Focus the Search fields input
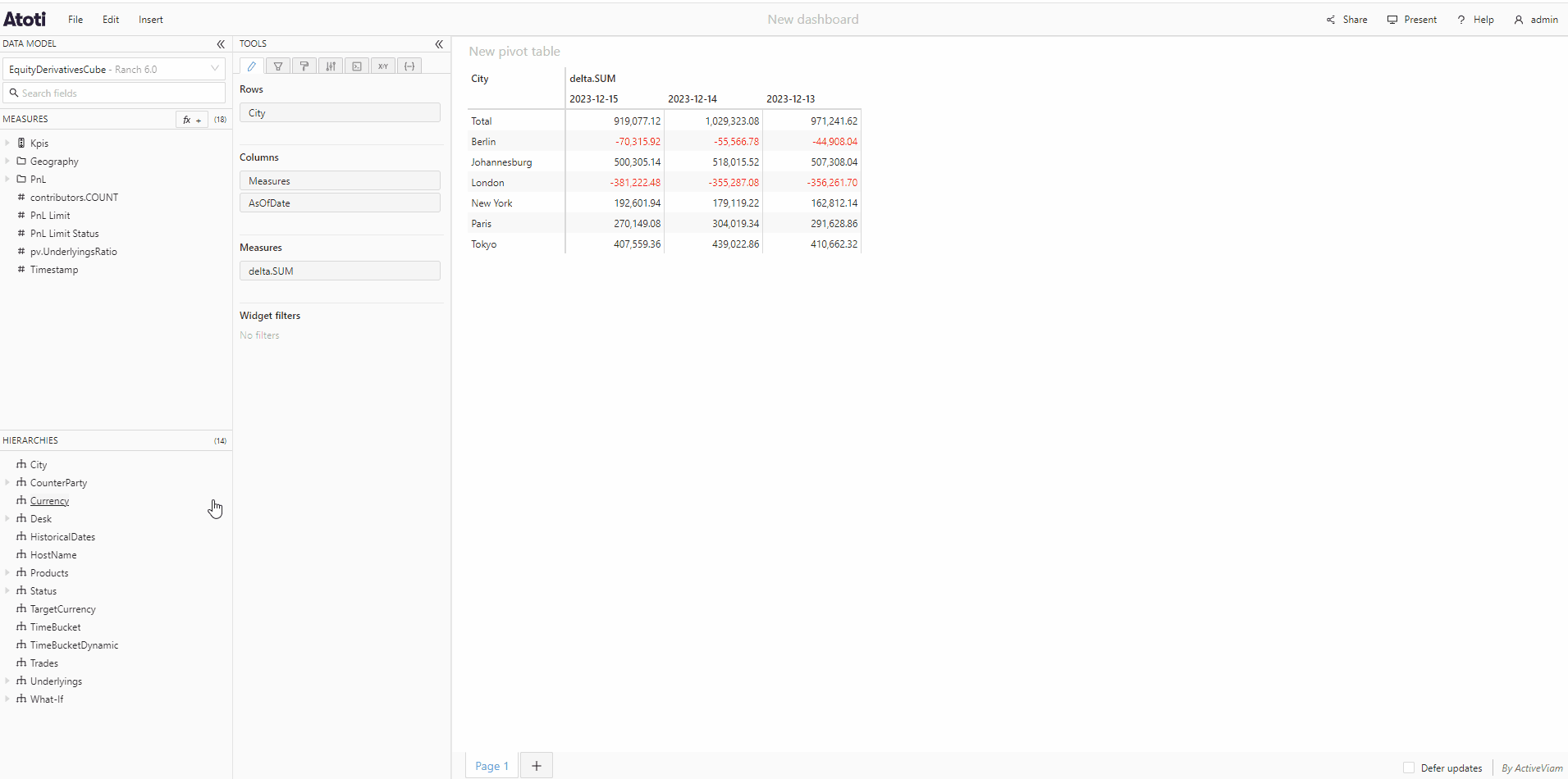Screen dimensions: 1568x779 [114, 93]
